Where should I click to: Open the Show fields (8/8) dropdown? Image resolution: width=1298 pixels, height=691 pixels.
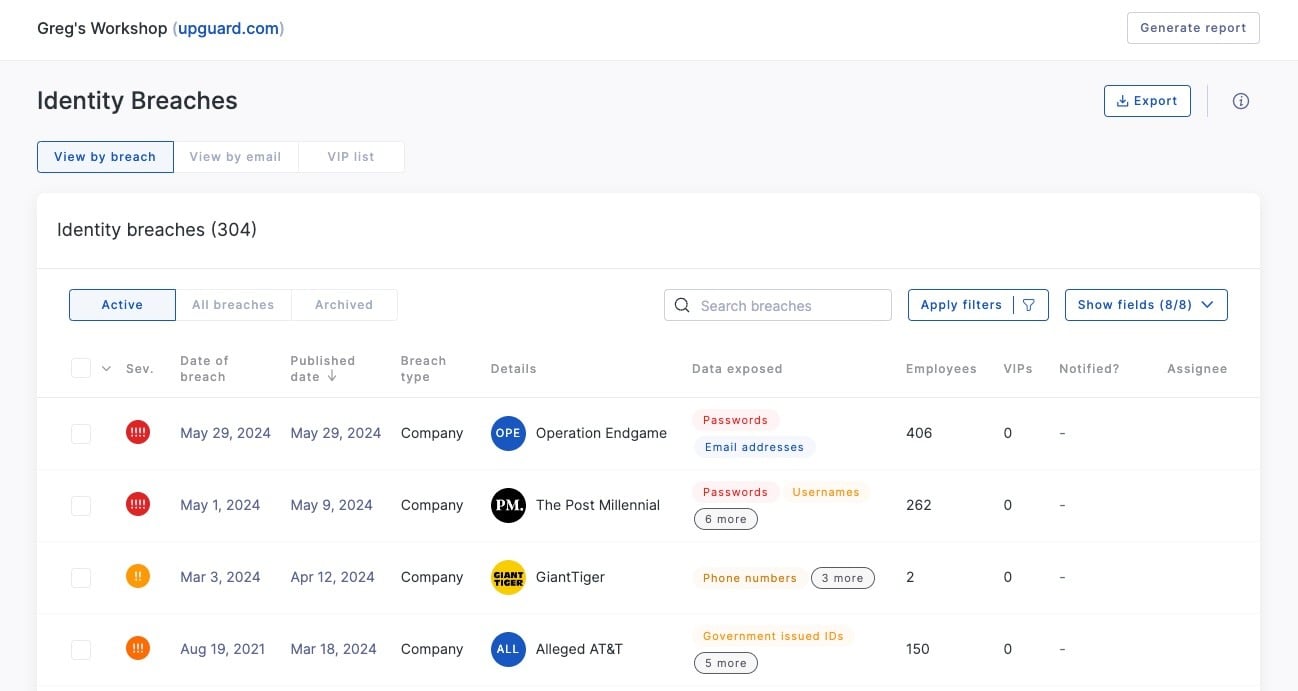[1145, 305]
